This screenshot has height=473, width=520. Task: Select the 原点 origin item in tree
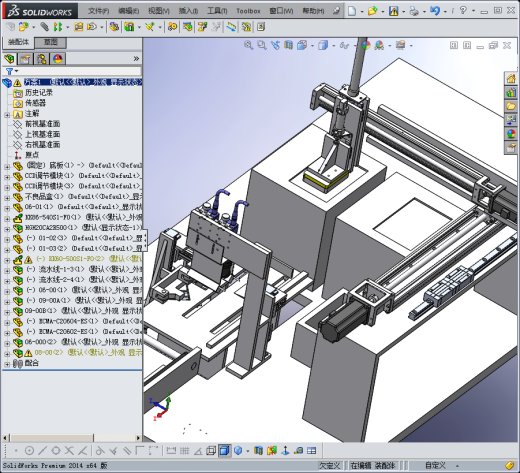32,155
